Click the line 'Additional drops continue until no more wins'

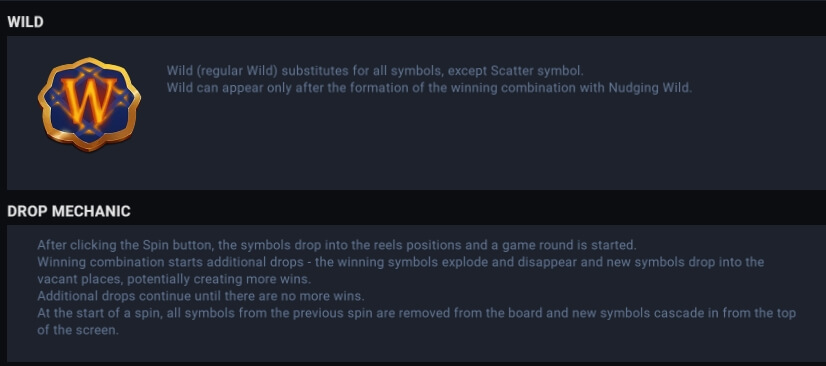(201, 295)
